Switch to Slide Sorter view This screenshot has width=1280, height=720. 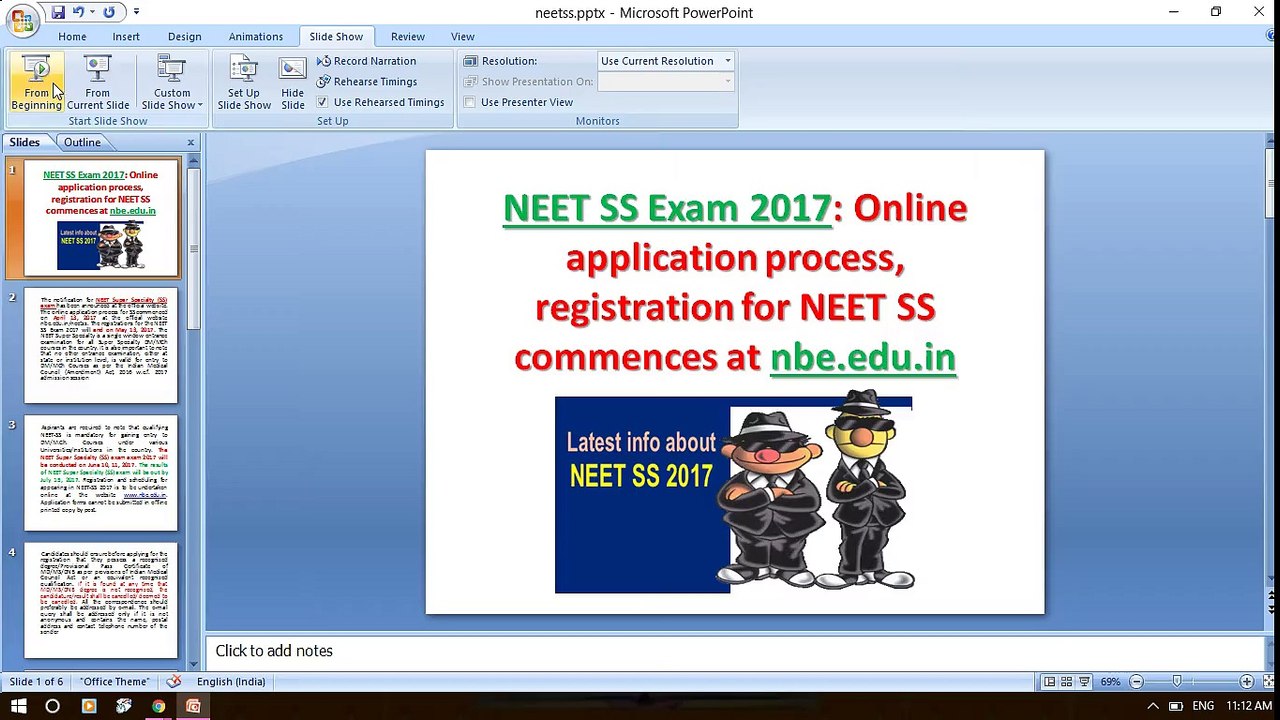click(x=1067, y=682)
